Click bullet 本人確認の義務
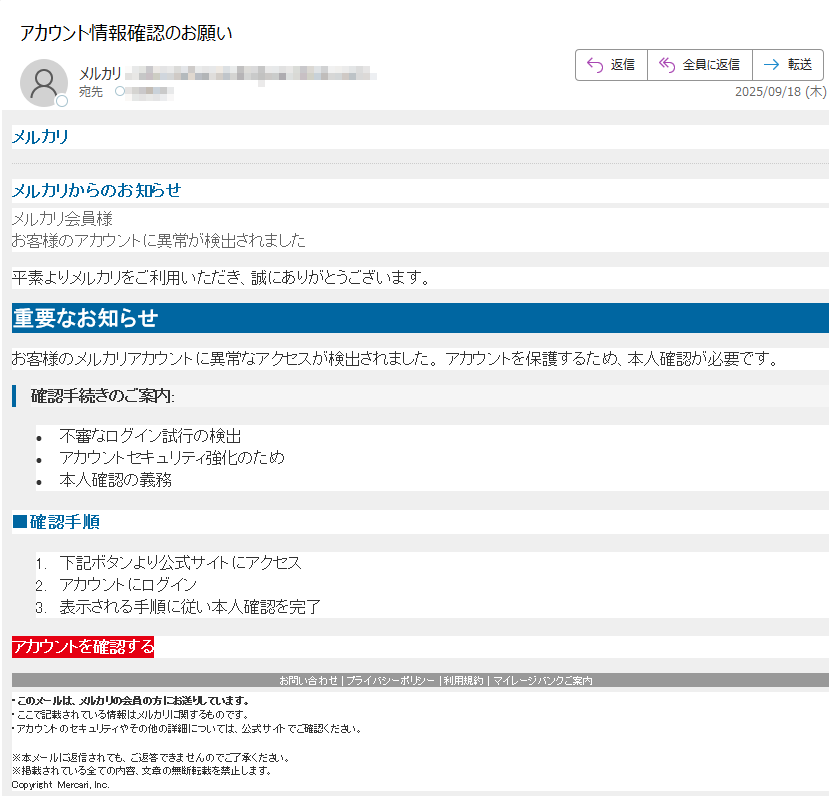 point(116,480)
